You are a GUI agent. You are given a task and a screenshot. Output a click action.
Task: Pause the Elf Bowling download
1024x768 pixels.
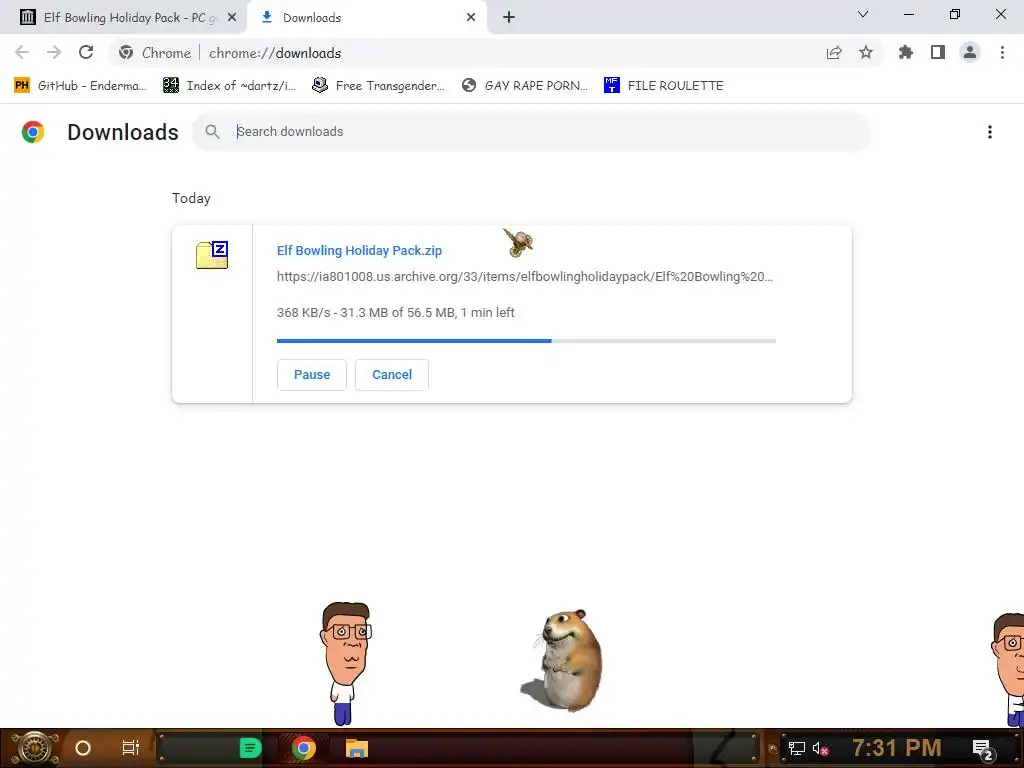tap(312, 375)
